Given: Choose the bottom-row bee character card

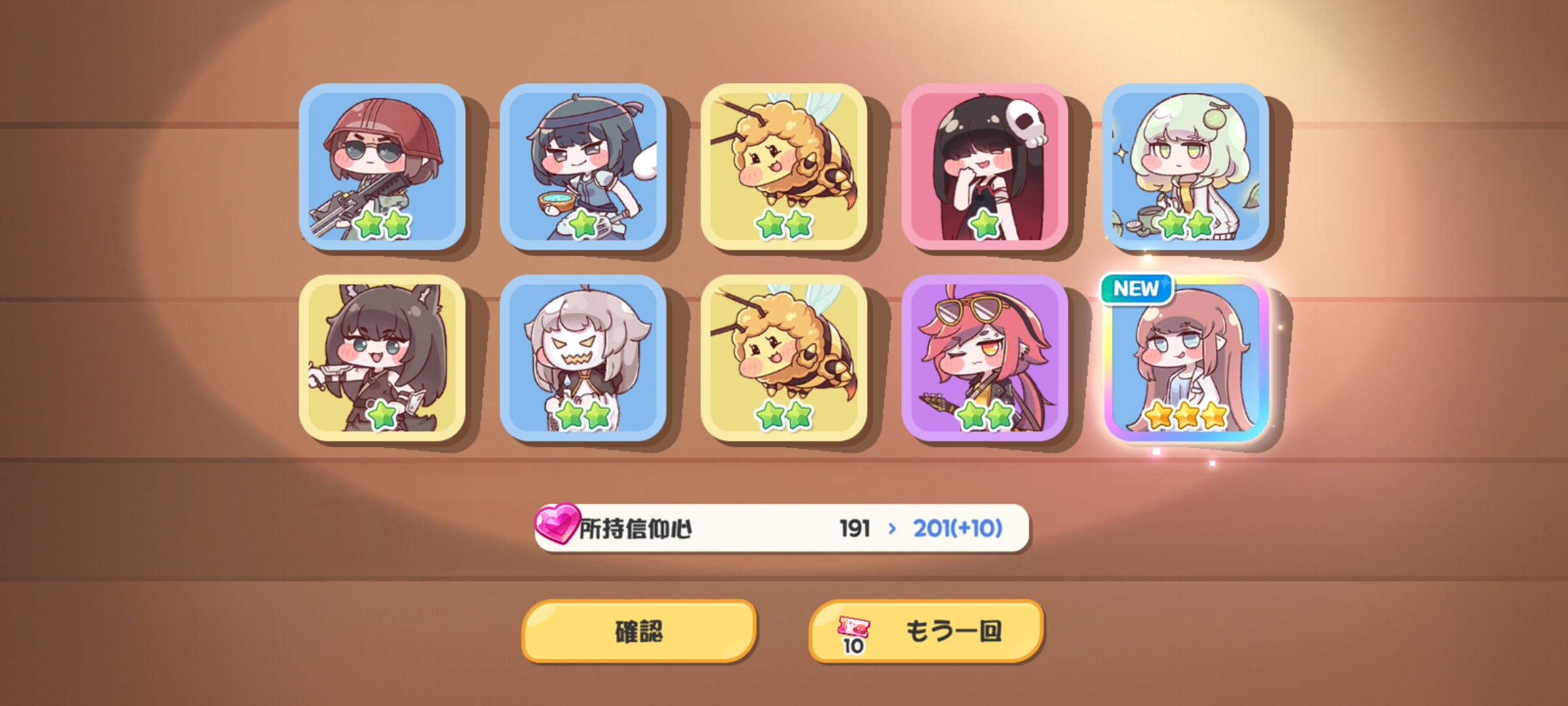Looking at the screenshot, I should pos(784,358).
